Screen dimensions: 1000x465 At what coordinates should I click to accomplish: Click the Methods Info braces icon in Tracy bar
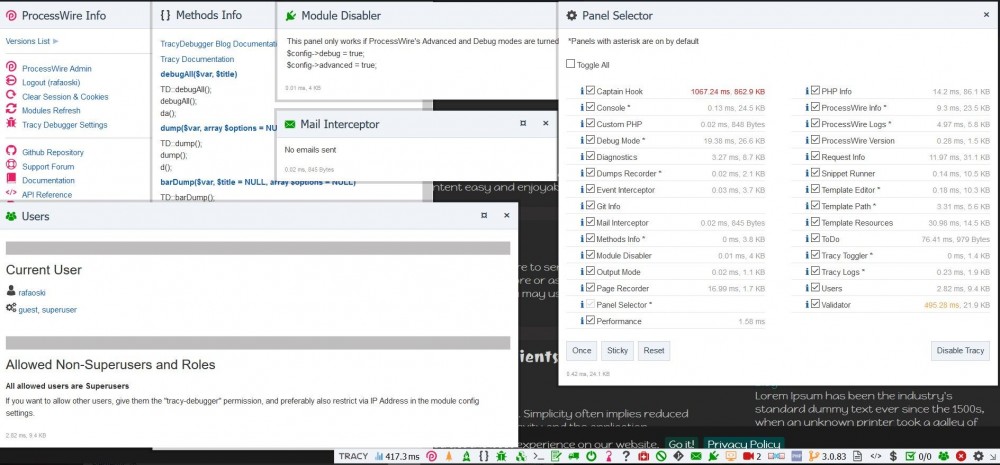coord(485,456)
